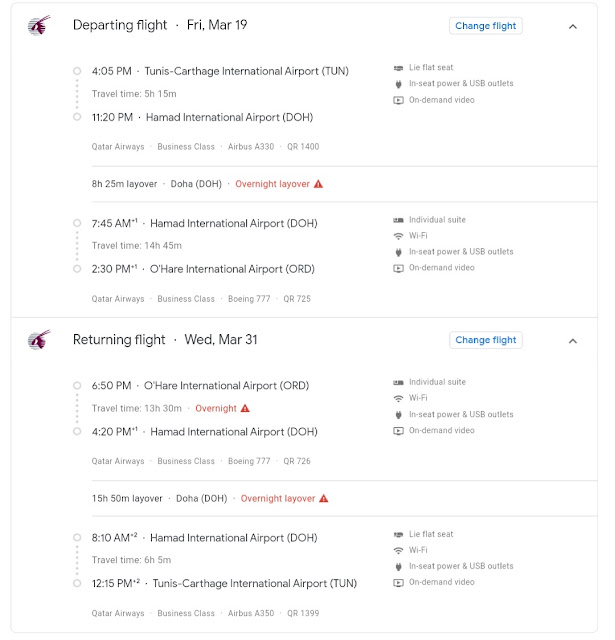
Task: Select the 2:30 PM O'Hare arrival stop
Action: coord(203,269)
